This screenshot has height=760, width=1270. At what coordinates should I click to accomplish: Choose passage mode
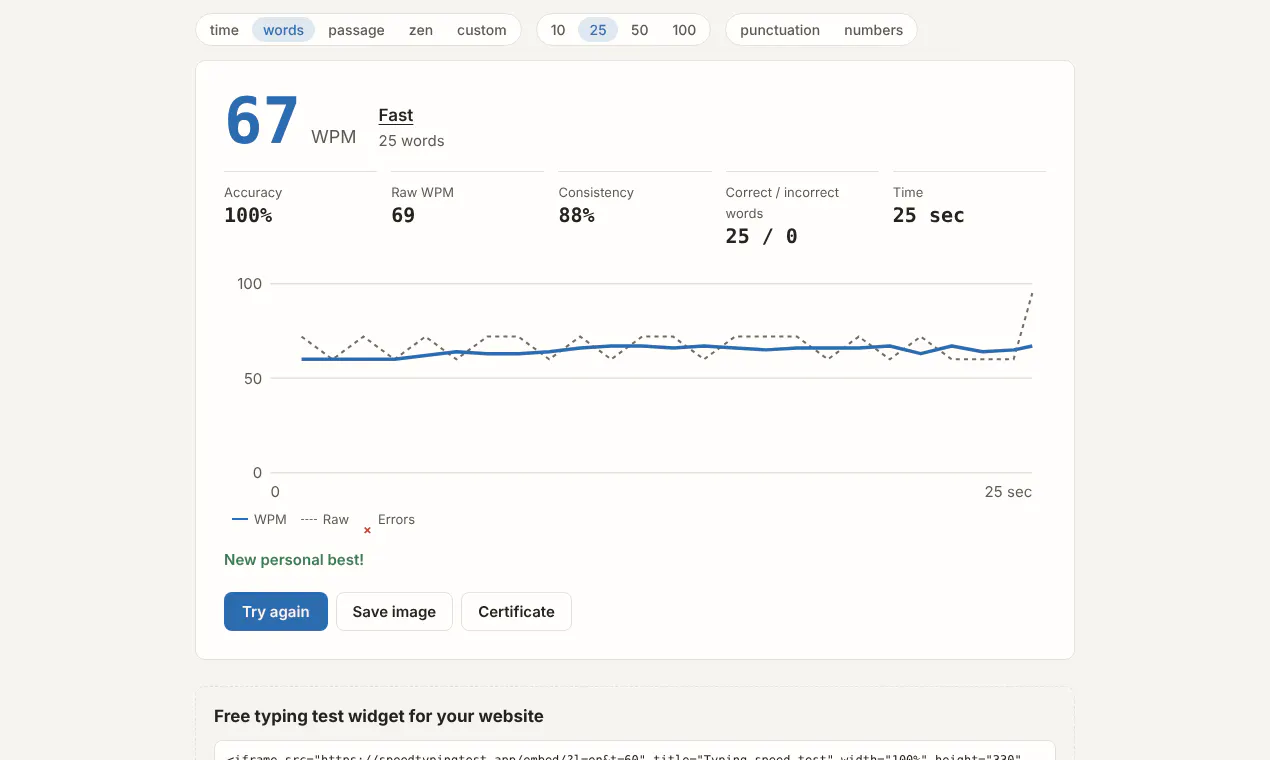tap(356, 30)
